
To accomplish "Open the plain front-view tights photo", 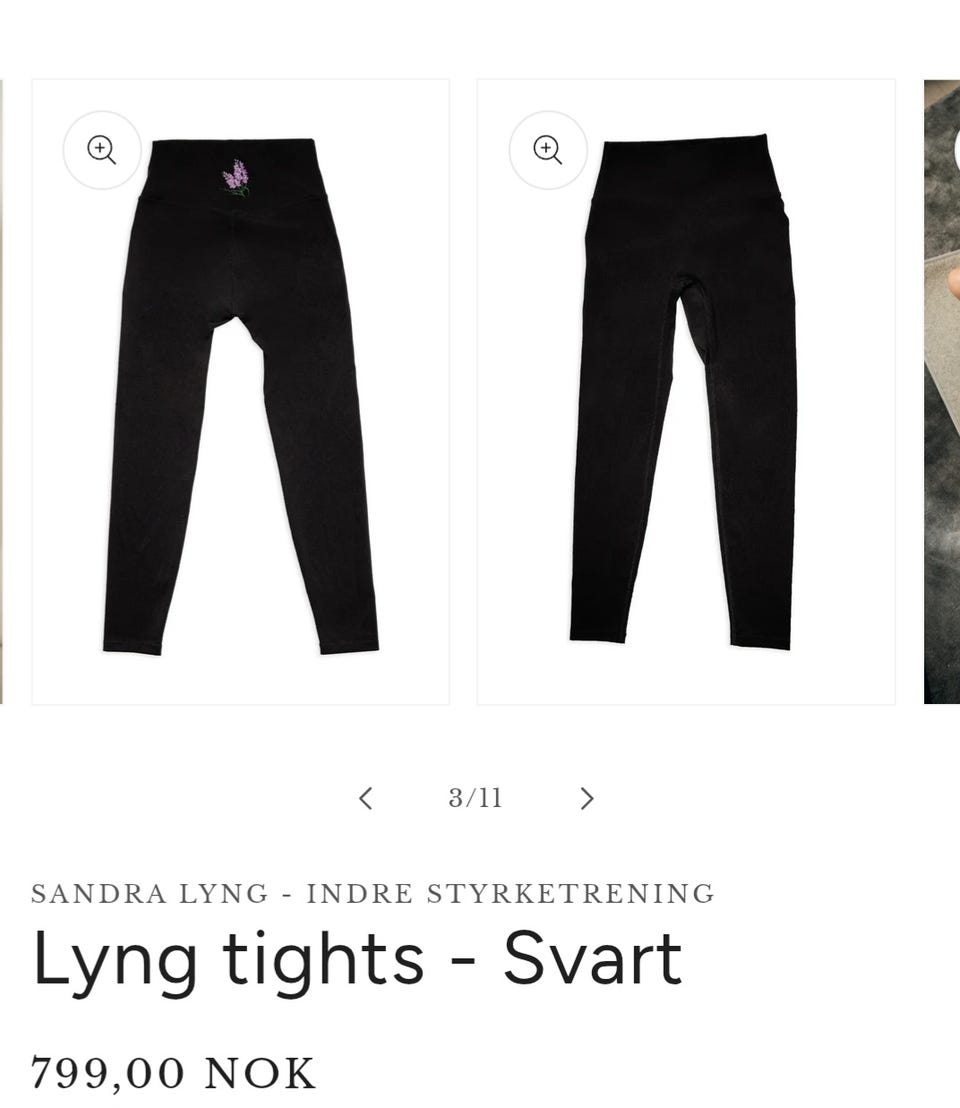I will 686,392.
